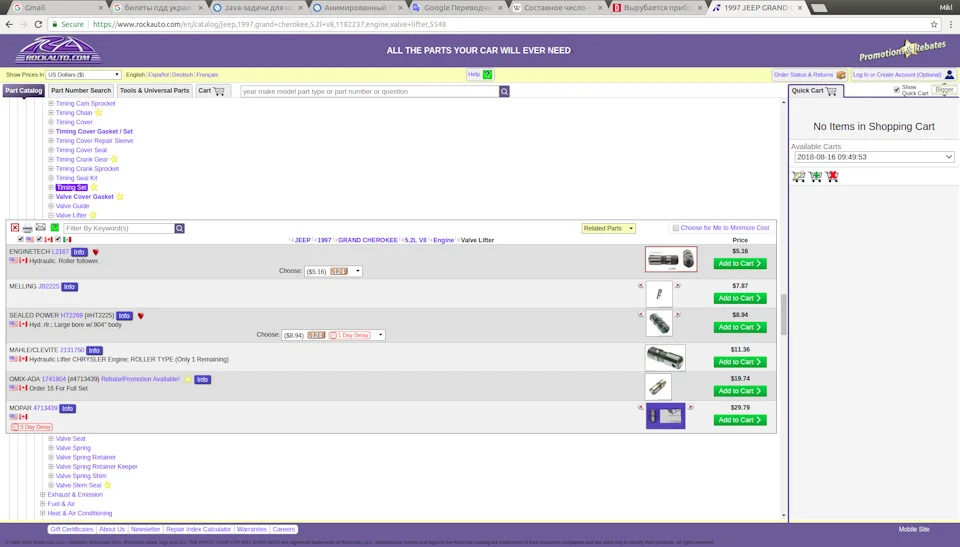This screenshot has height=547, width=960.
Task: Open the Tools & Universal Parts tab
Action: (x=154, y=91)
